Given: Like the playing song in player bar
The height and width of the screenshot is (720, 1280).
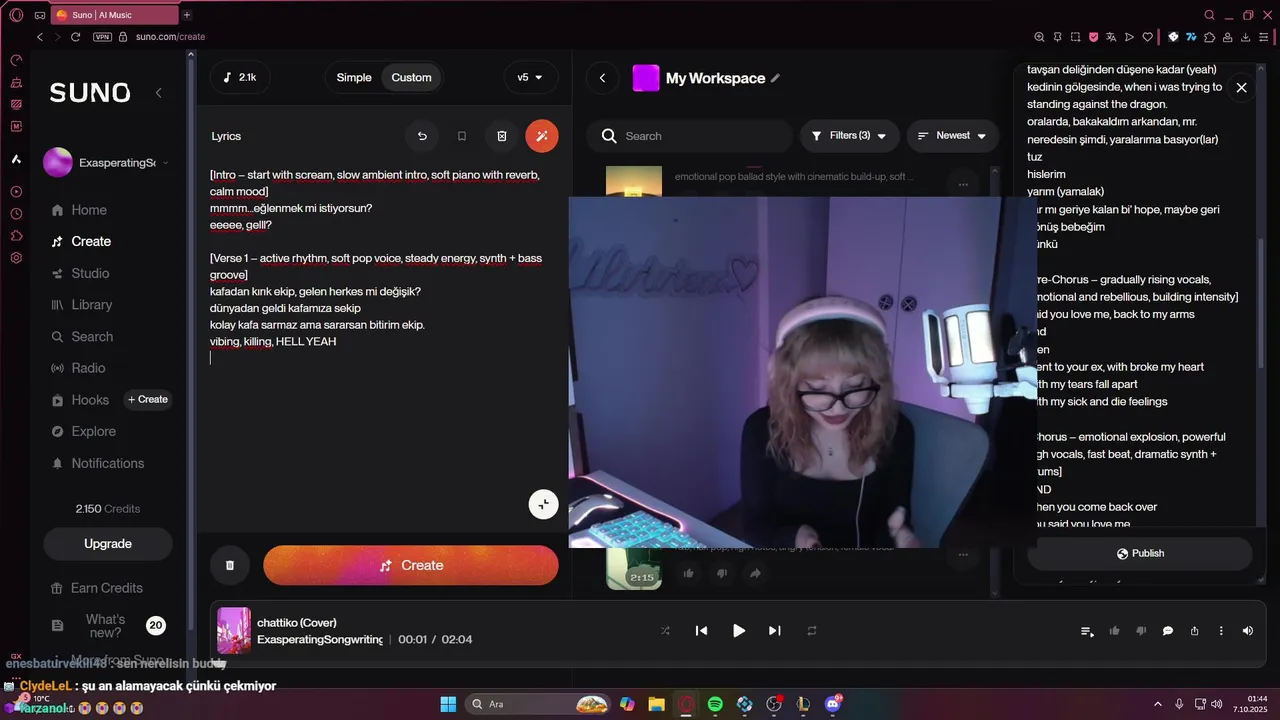Looking at the screenshot, I should [x=1114, y=631].
